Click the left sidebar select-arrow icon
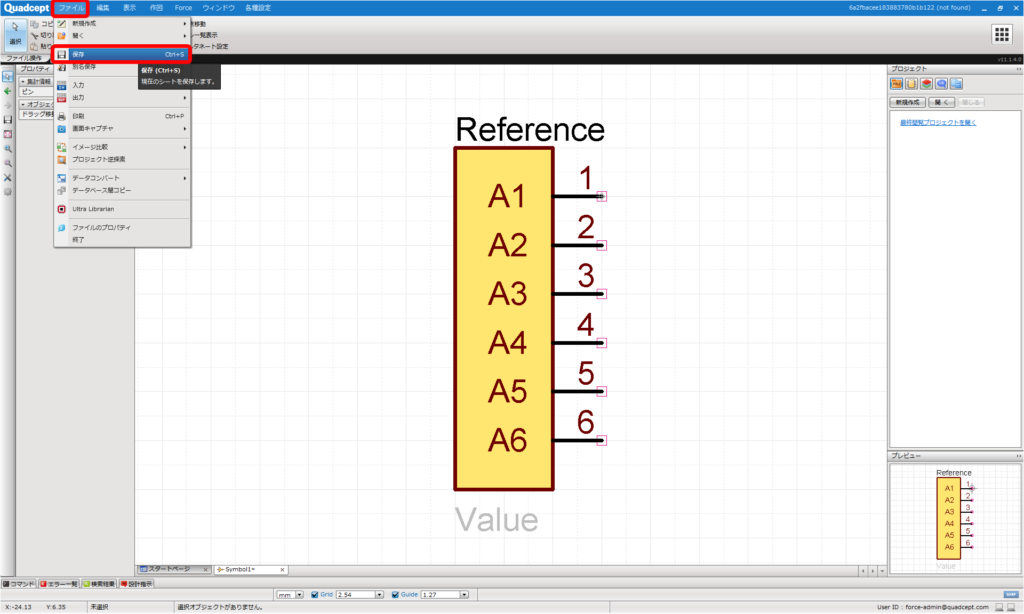 pyautogui.click(x=8, y=76)
